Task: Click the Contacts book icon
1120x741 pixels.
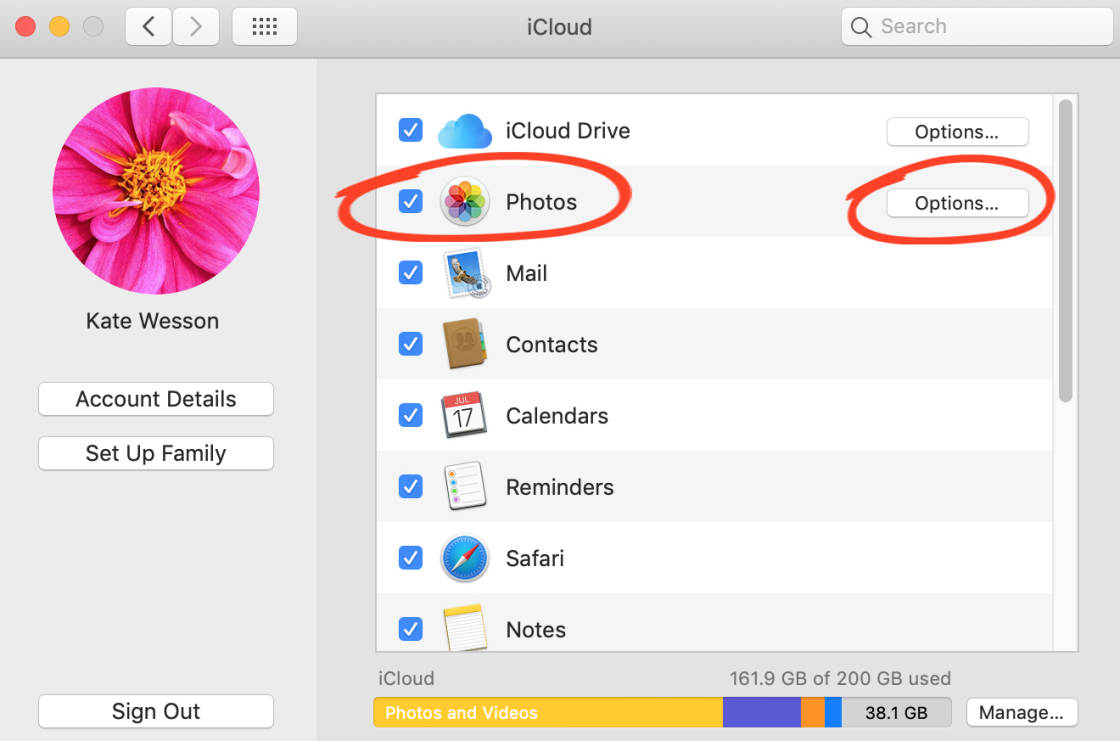Action: (x=464, y=344)
